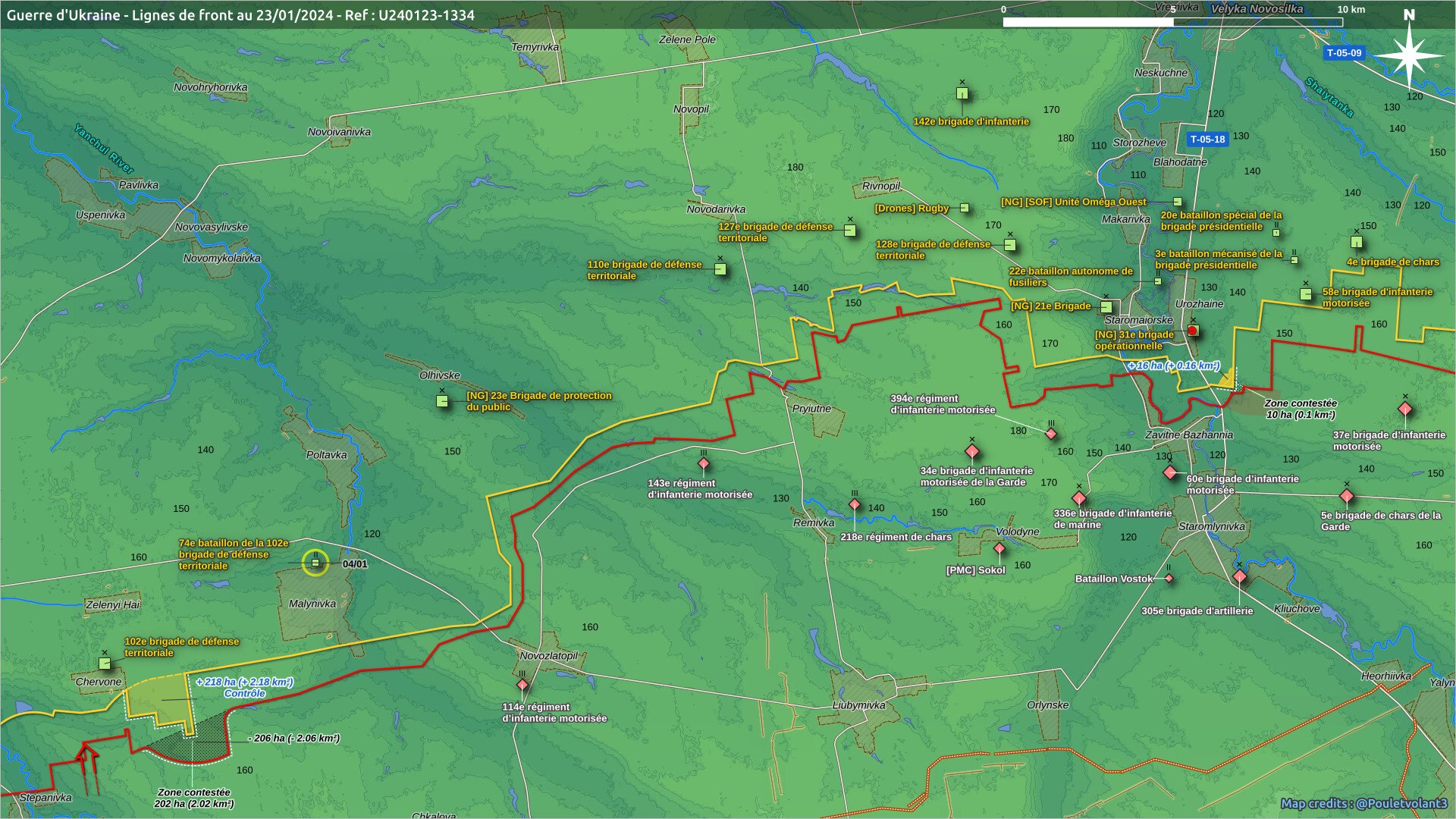Click the Chervone village label
The height and width of the screenshot is (819, 1456).
click(x=99, y=682)
